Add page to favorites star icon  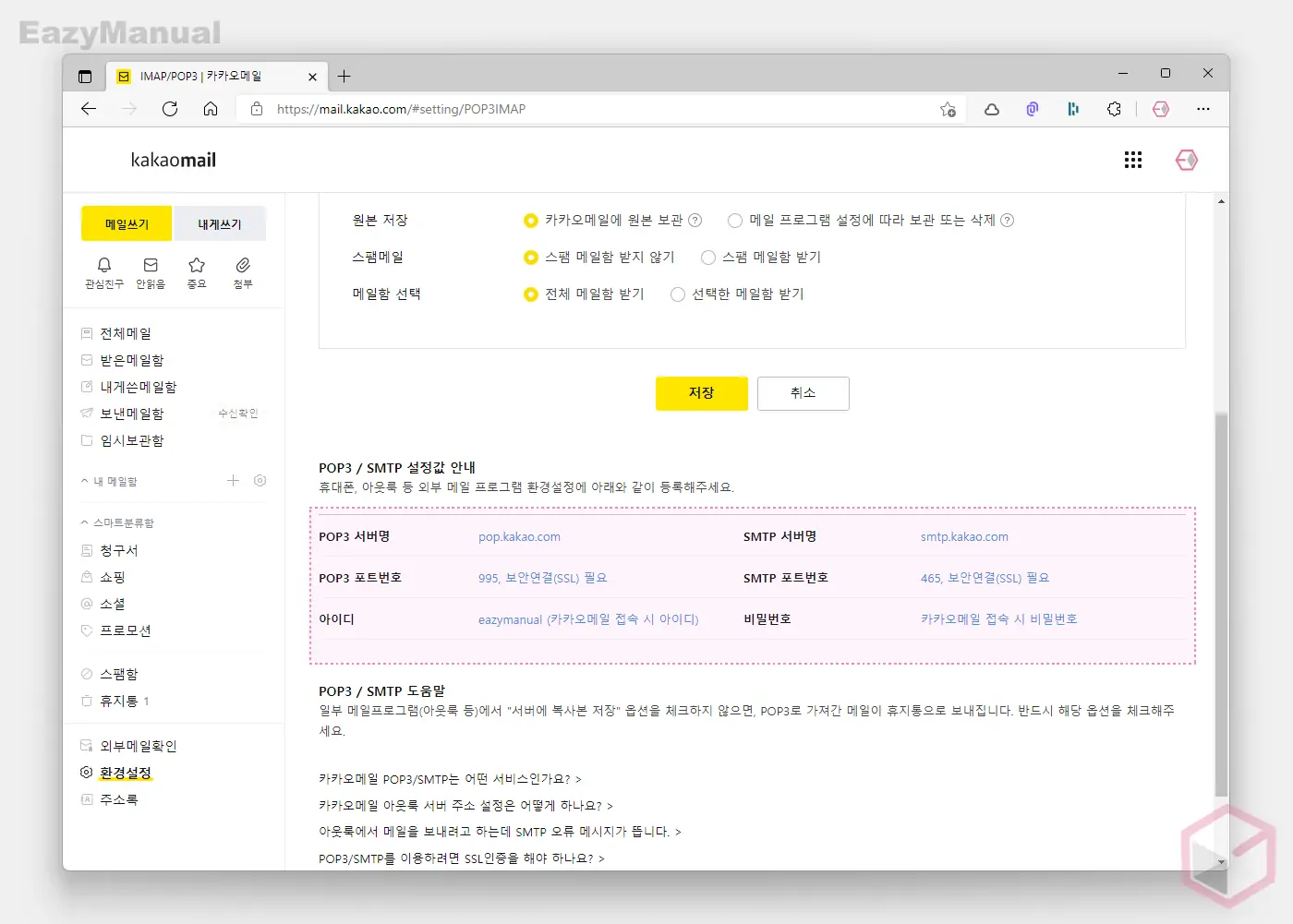pos(948,109)
